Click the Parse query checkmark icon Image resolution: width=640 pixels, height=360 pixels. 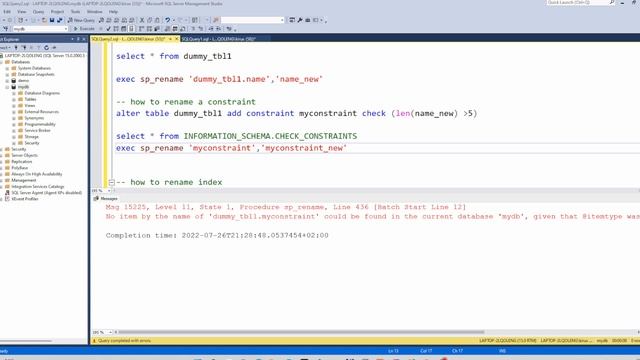[108, 29]
